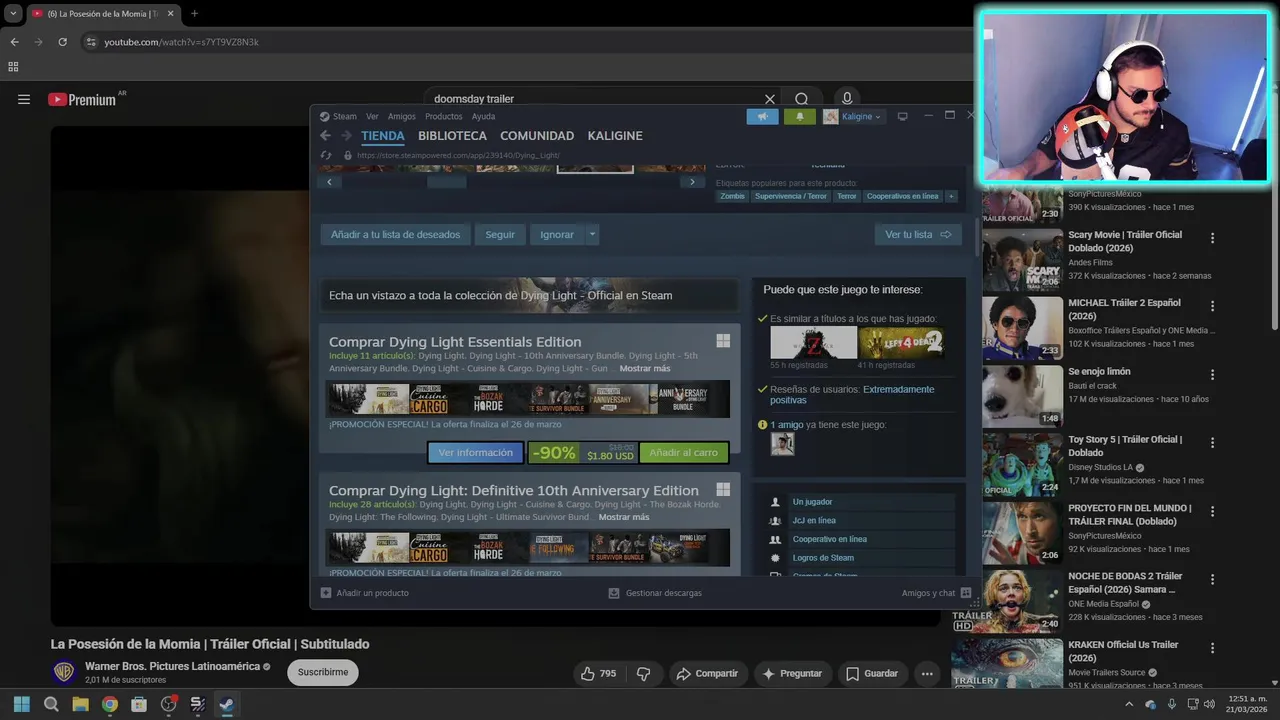Open the KALIGINE profile tab
The height and width of the screenshot is (720, 1280).
[615, 136]
